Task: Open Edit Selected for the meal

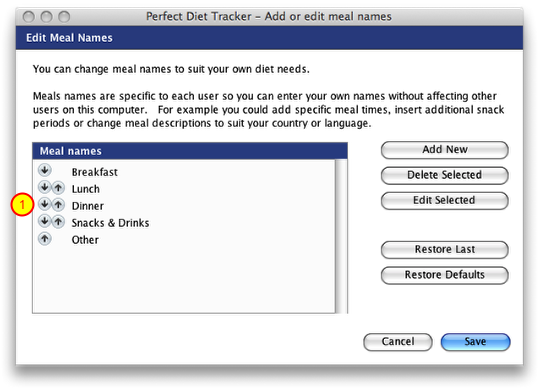Action: pyautogui.click(x=445, y=201)
